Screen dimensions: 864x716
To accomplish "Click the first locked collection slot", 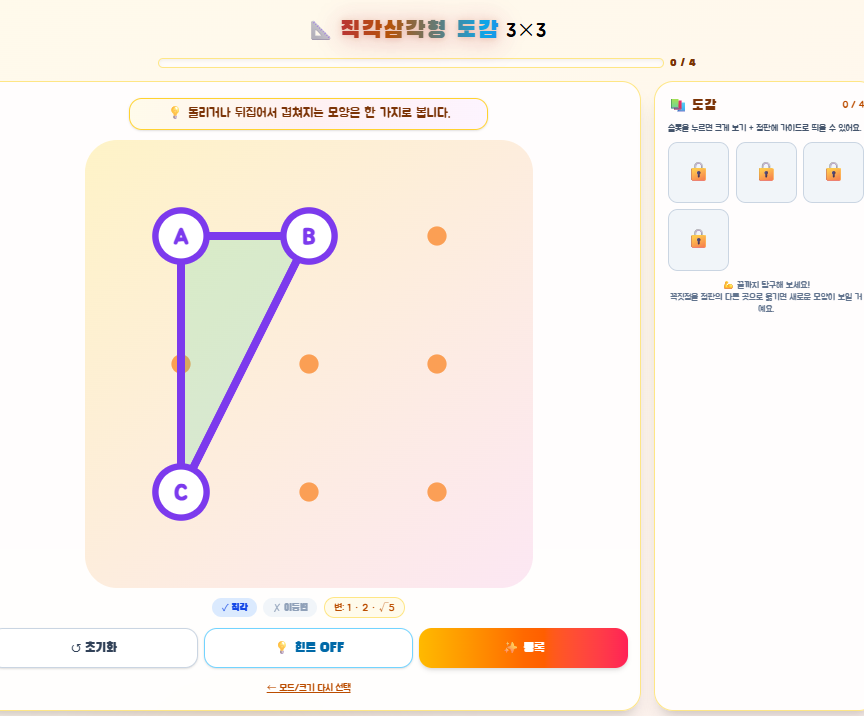I will point(698,173).
